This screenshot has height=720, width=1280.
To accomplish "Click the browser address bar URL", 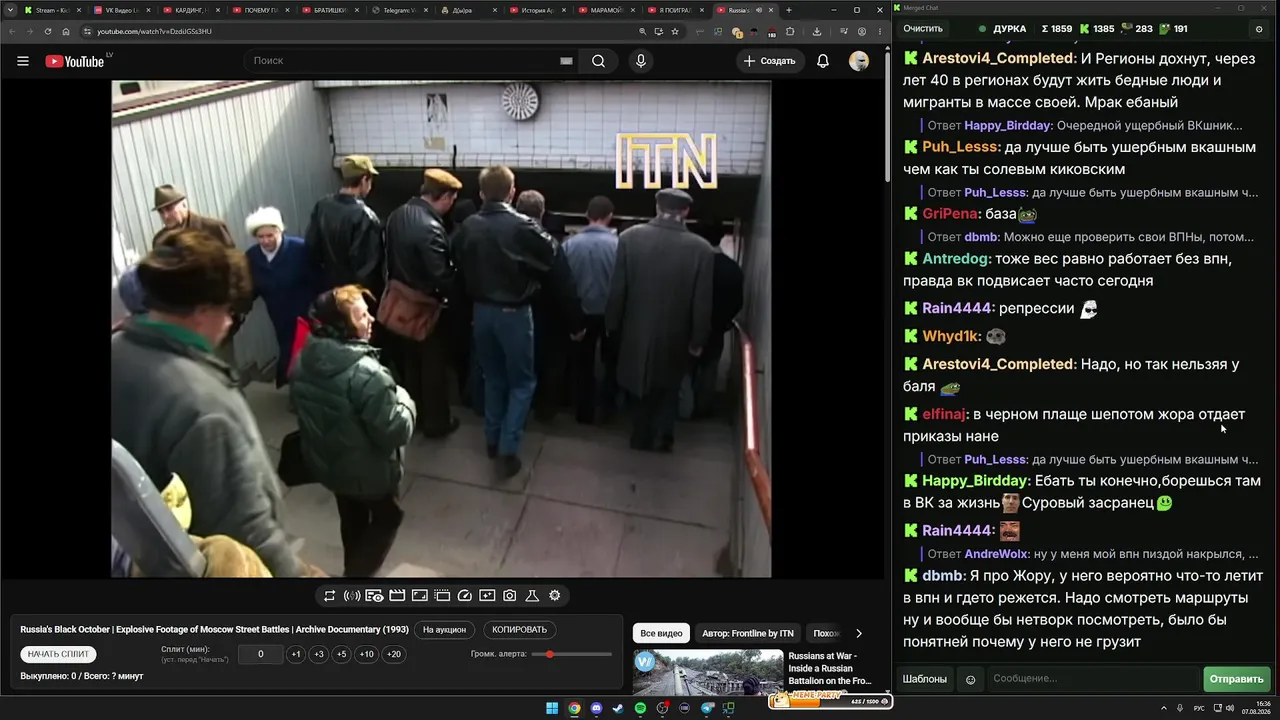I will point(154,31).
